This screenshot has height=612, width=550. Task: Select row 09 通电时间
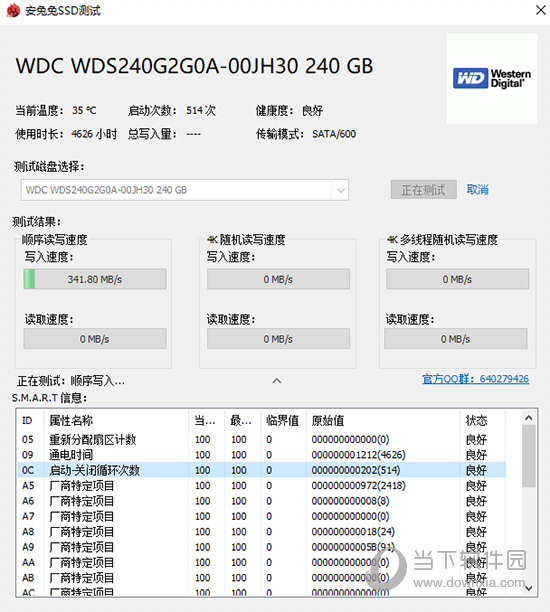pyautogui.click(x=262, y=455)
